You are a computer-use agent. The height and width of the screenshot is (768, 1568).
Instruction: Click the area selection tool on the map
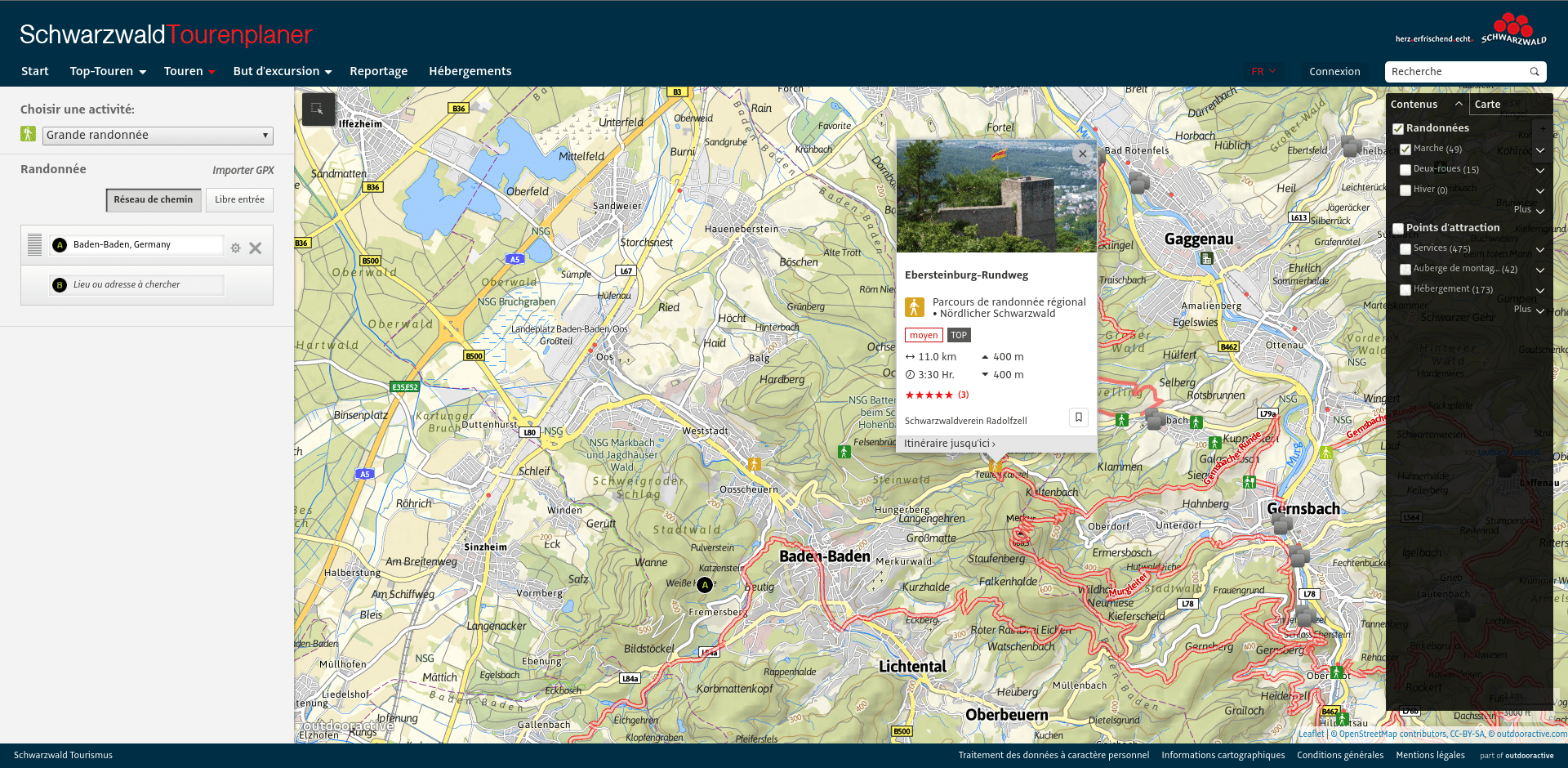pos(318,109)
